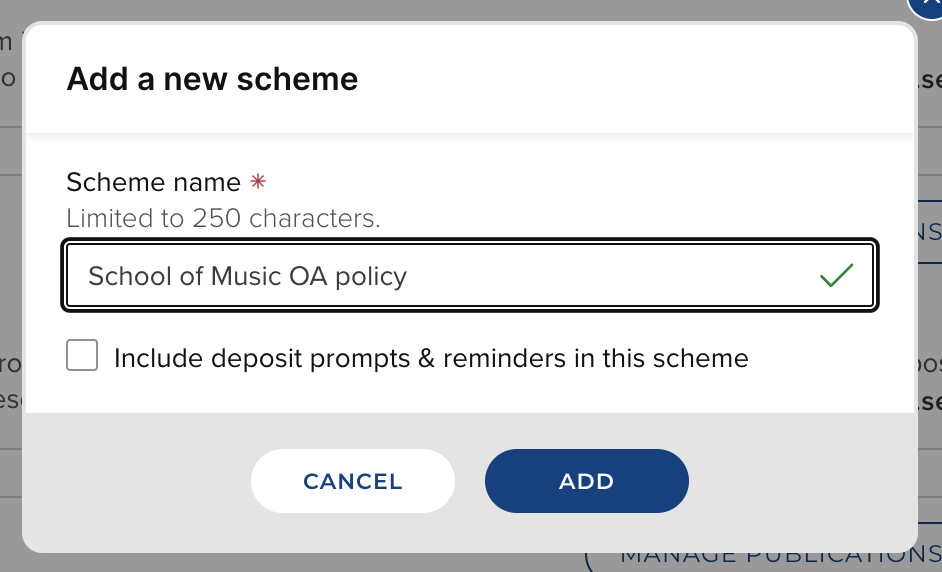Click the word 'Music' in the scheme name
Viewport: 942px width, 572px height.
point(246,276)
